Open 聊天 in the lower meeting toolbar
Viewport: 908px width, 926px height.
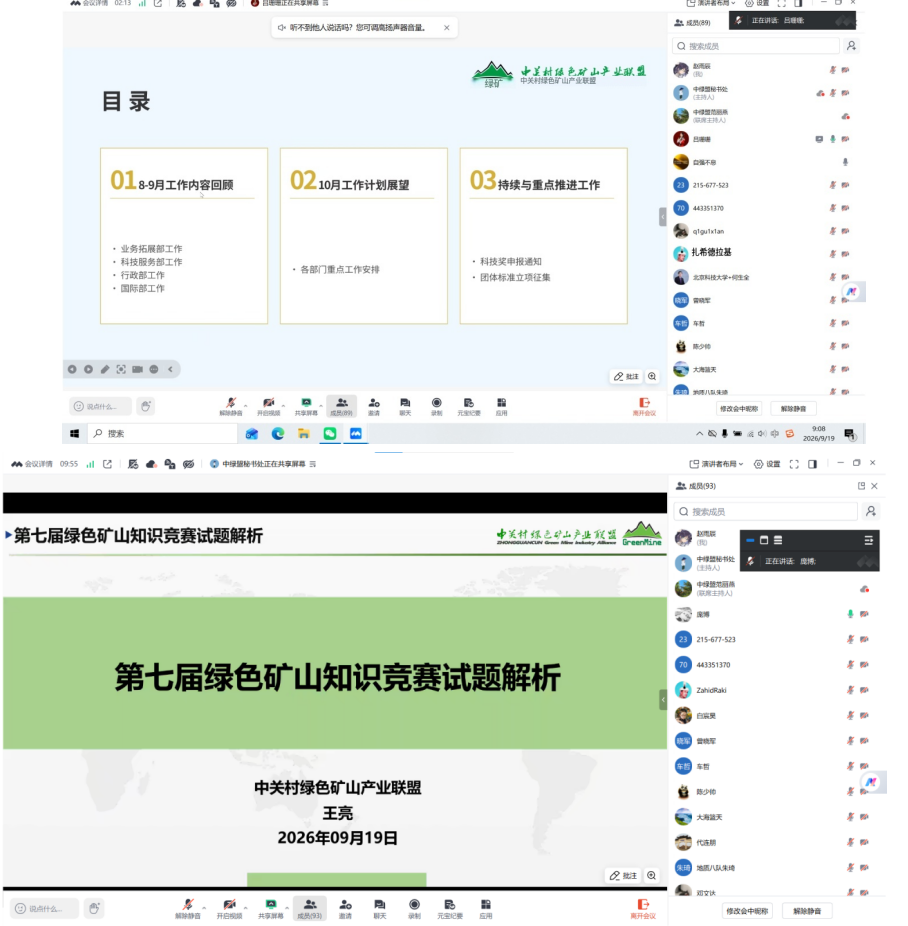coord(380,908)
